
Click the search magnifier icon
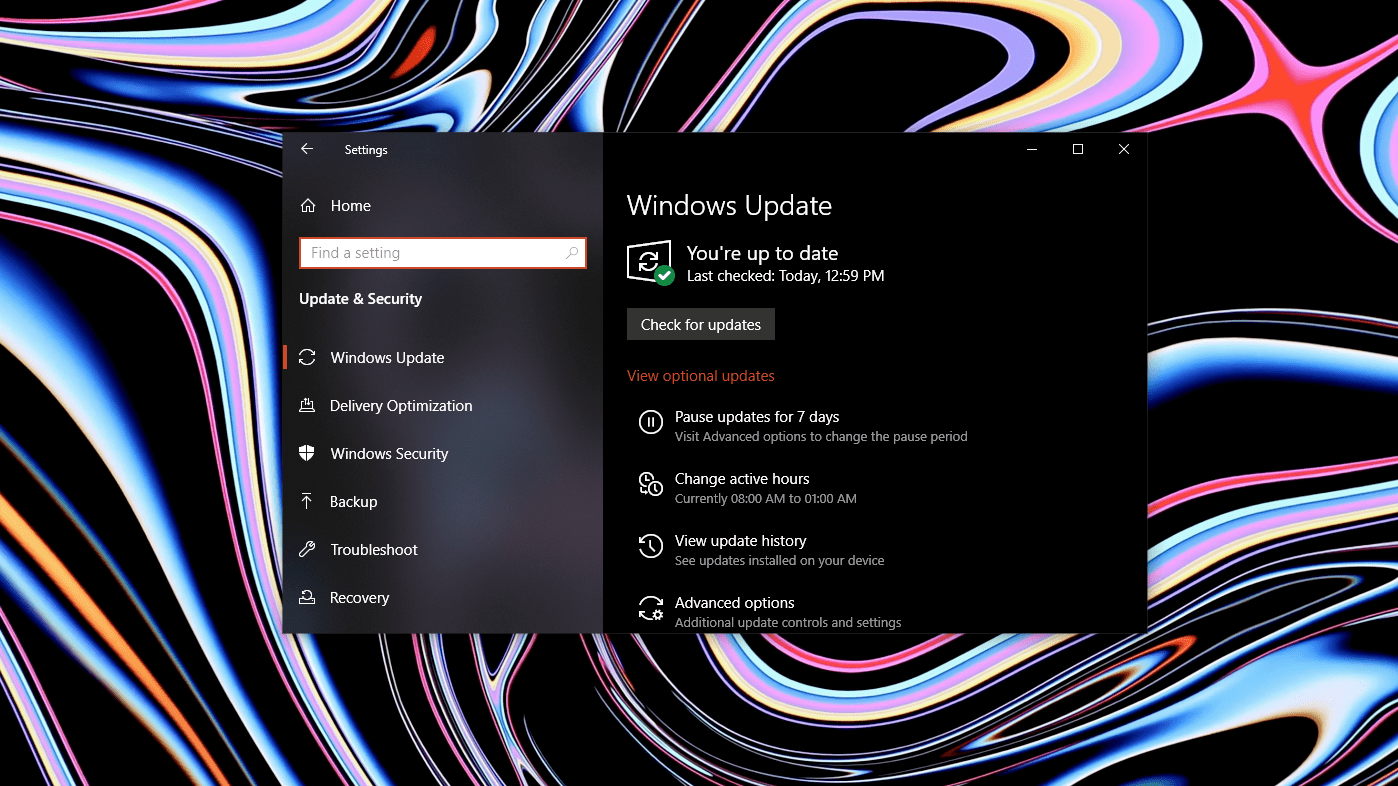coord(572,253)
